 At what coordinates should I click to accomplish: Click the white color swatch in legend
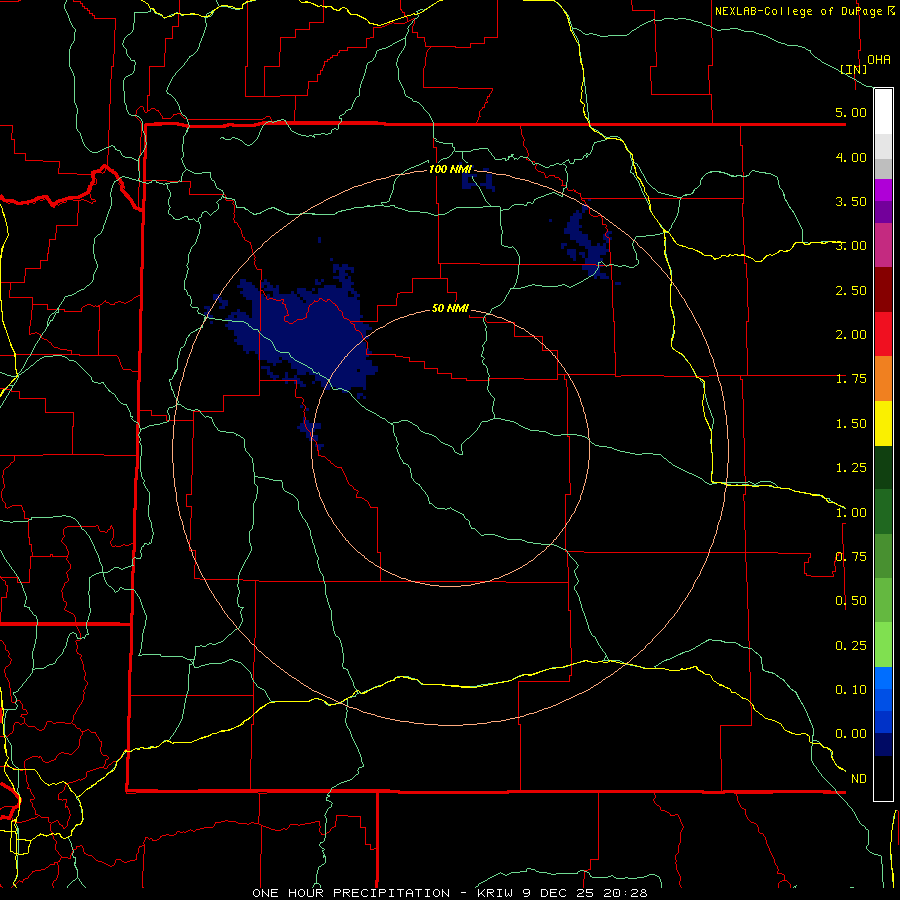[x=883, y=112]
